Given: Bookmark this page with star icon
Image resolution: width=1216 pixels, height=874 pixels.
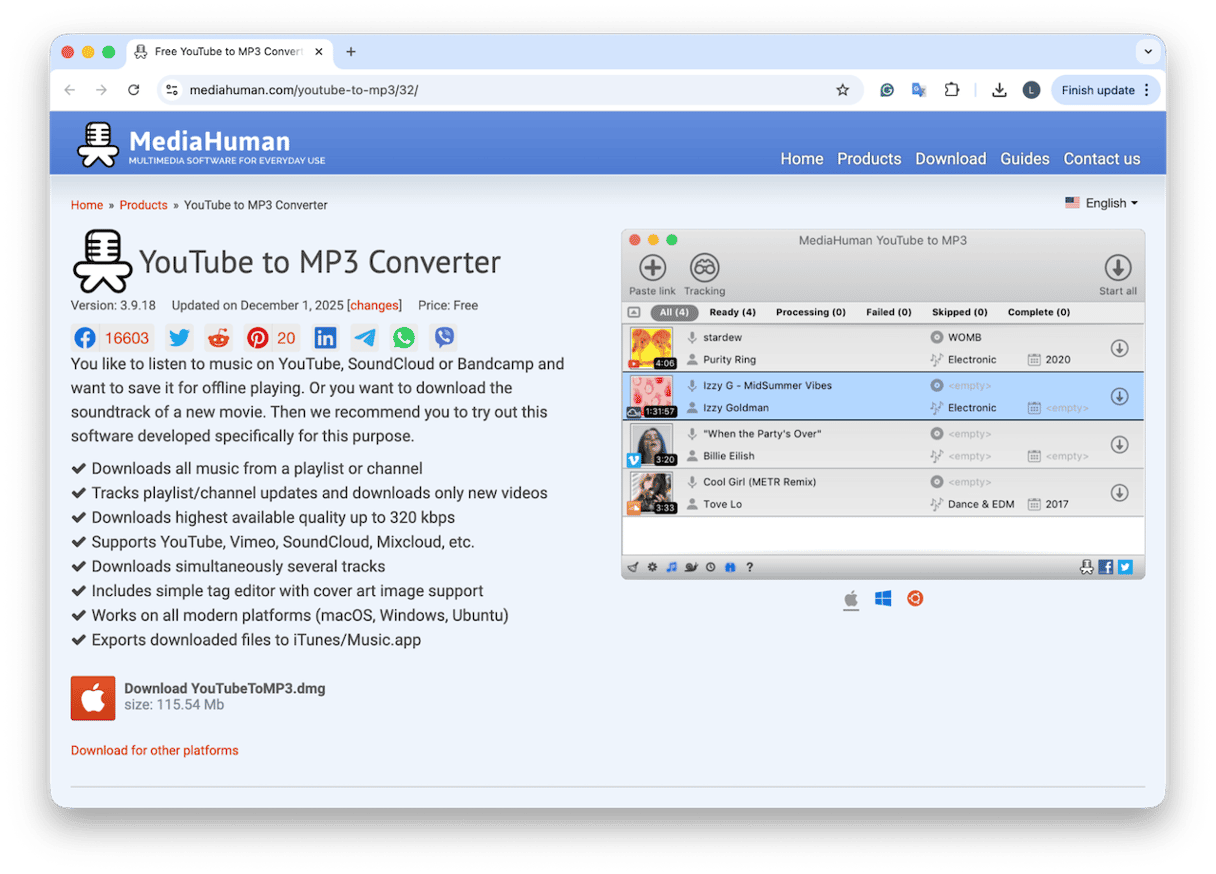Looking at the screenshot, I should (x=842, y=90).
